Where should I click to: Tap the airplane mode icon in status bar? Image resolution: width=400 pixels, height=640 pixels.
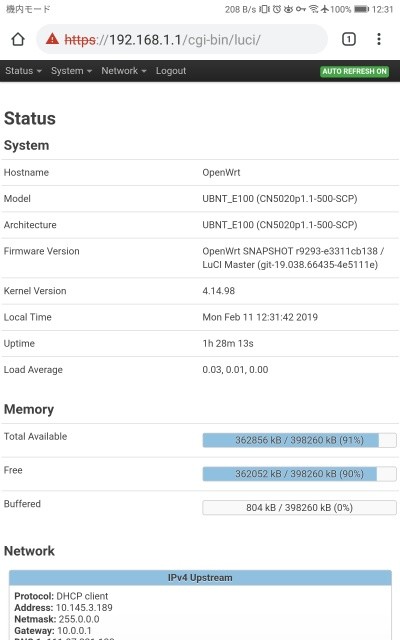(x=324, y=9)
